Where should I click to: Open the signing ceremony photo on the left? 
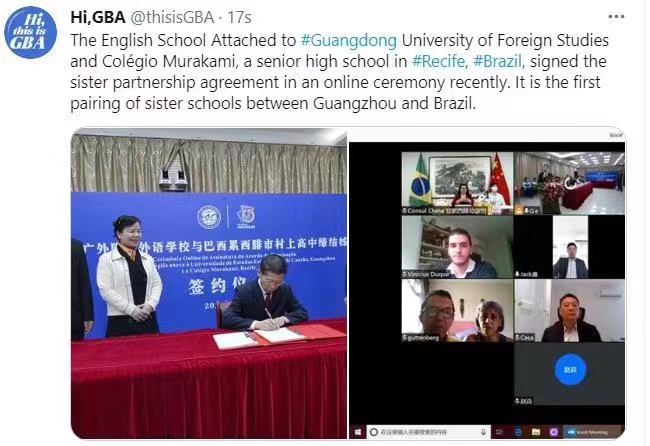[x=209, y=283]
